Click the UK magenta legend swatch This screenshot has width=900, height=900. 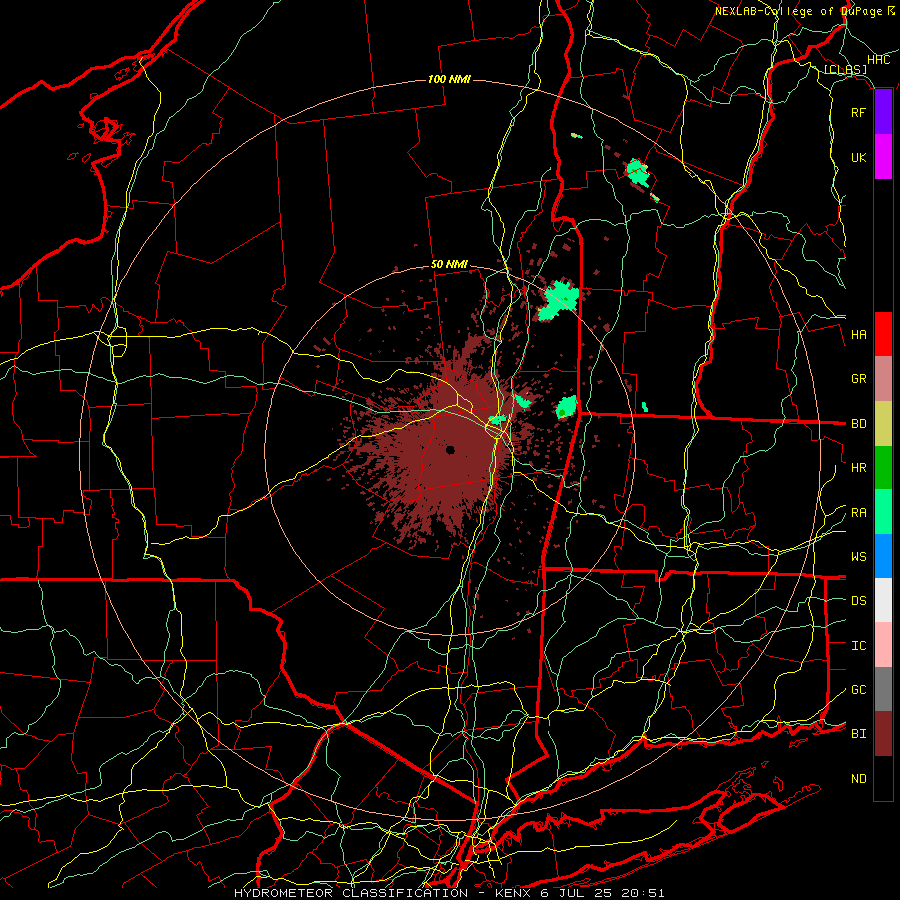883,157
